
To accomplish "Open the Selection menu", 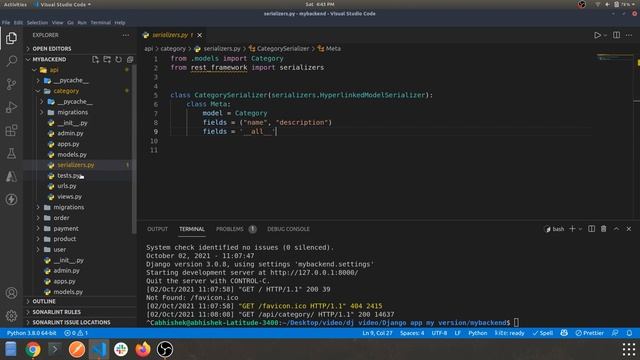I will click(37, 23).
